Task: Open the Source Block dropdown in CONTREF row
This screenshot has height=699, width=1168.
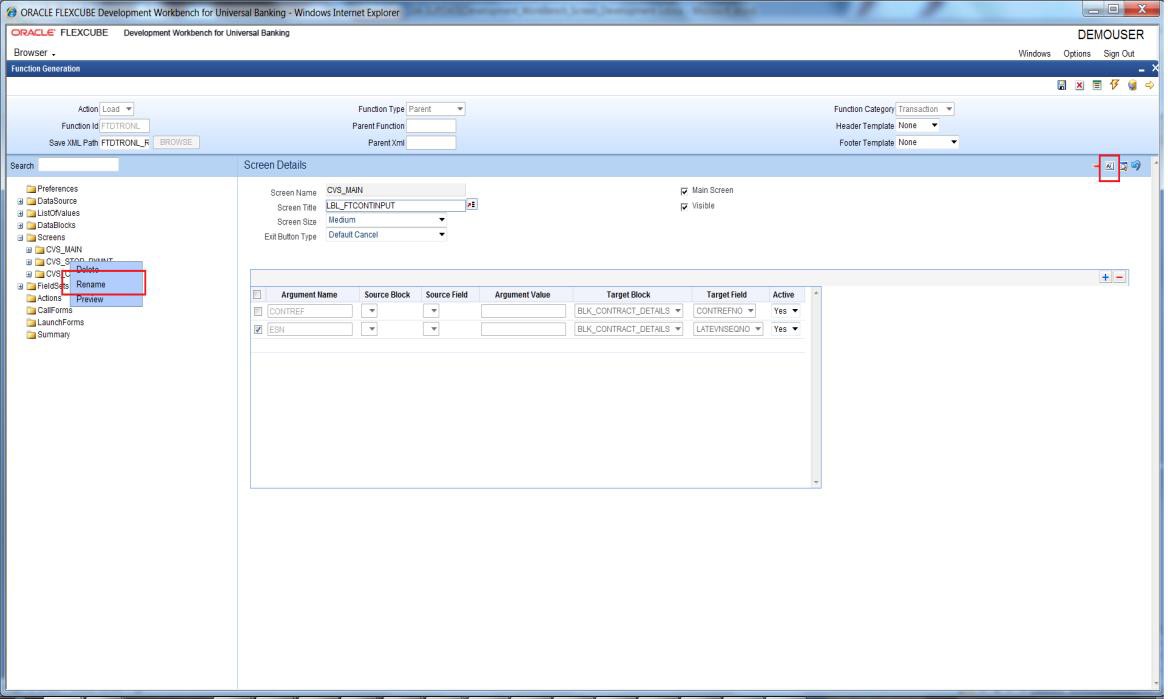Action: pyautogui.click(x=369, y=311)
